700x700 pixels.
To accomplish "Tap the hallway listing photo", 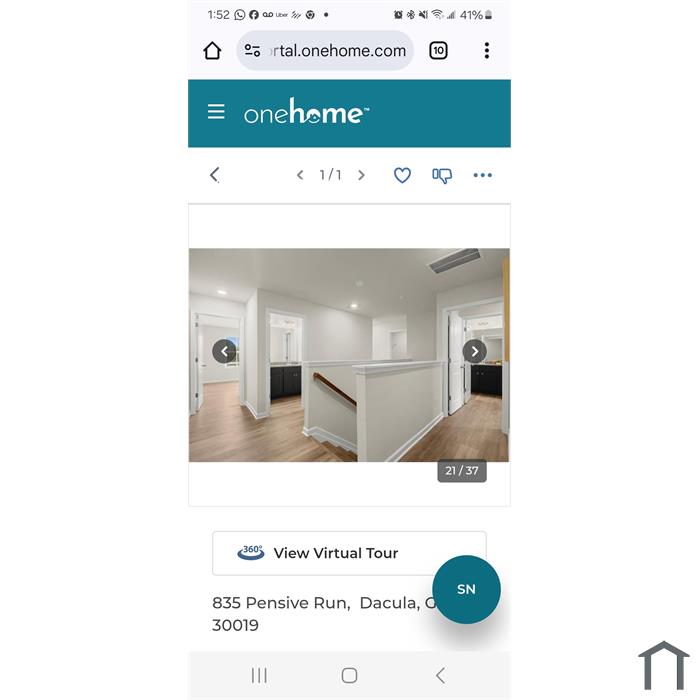I will point(349,355).
